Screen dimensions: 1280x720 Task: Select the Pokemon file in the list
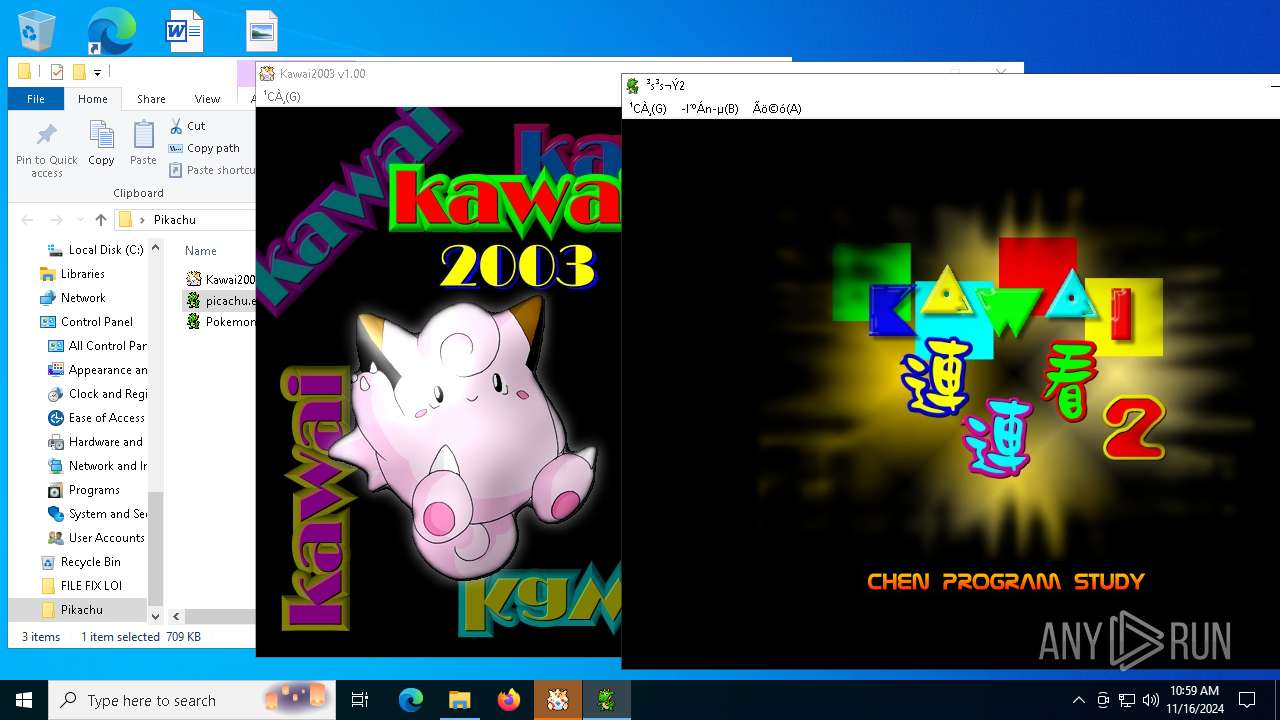click(x=221, y=322)
